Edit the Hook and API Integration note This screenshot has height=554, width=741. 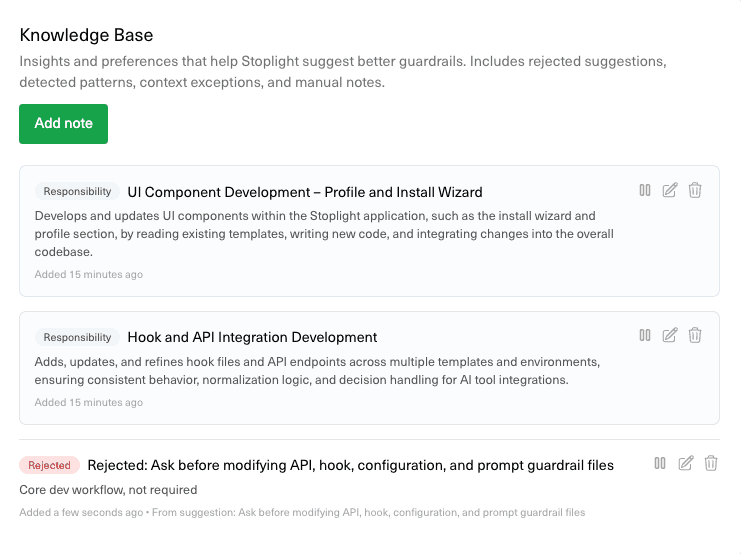(670, 335)
